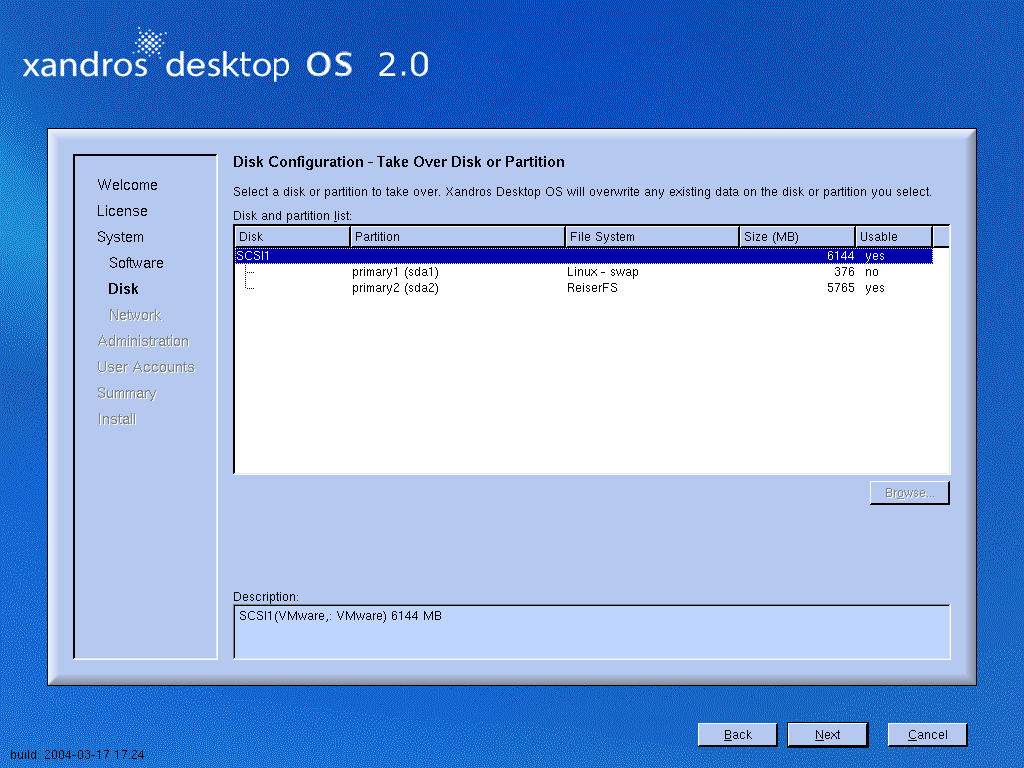Click the Usable column header

(893, 237)
